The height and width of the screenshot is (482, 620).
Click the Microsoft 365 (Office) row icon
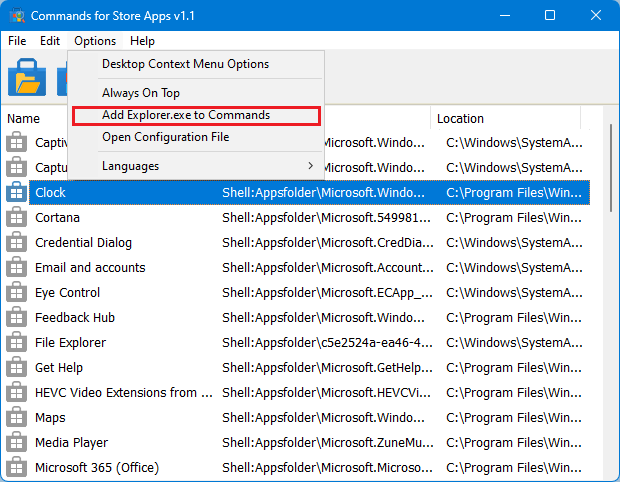pyautogui.click(x=16, y=467)
